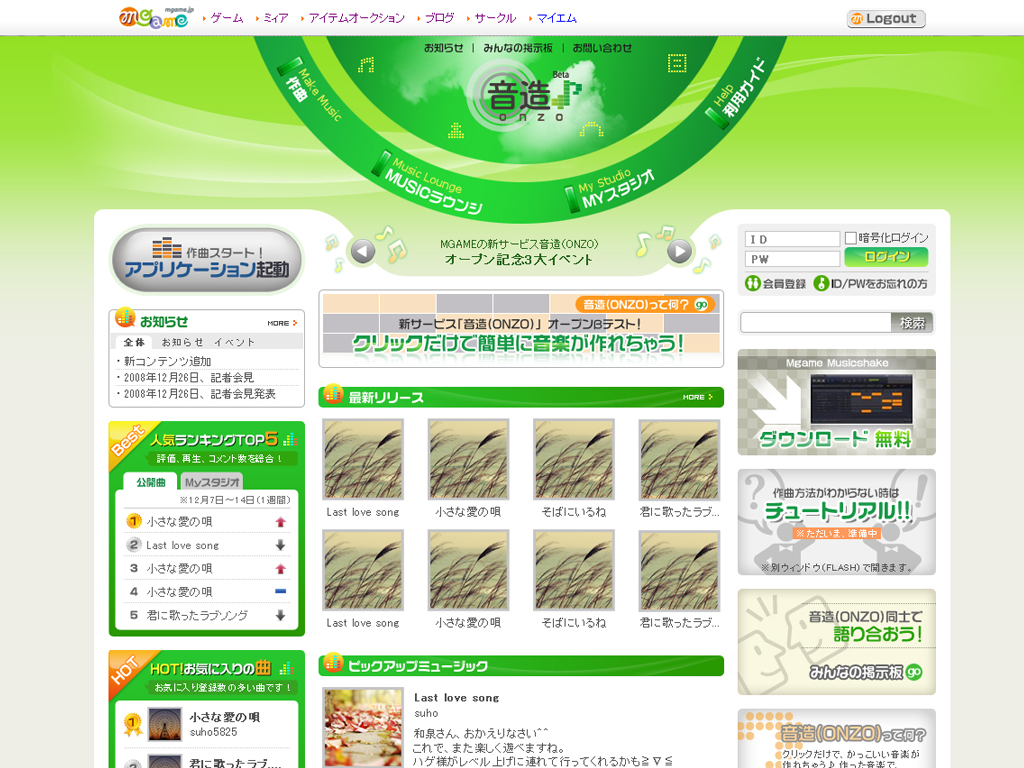This screenshot has height=768, width=1024.
Task: Open the サークル menu link
Action: click(495, 18)
